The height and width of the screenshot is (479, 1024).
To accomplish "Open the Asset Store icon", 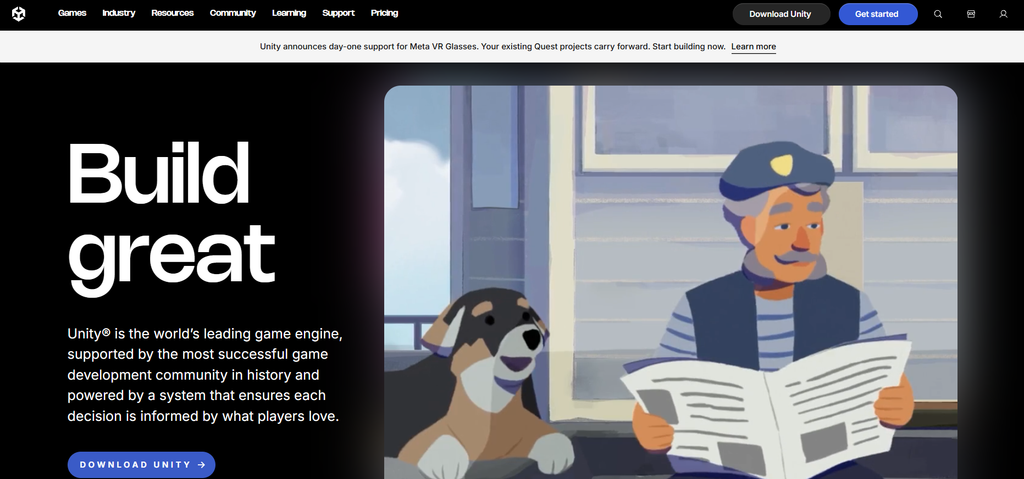I will pyautogui.click(x=970, y=14).
